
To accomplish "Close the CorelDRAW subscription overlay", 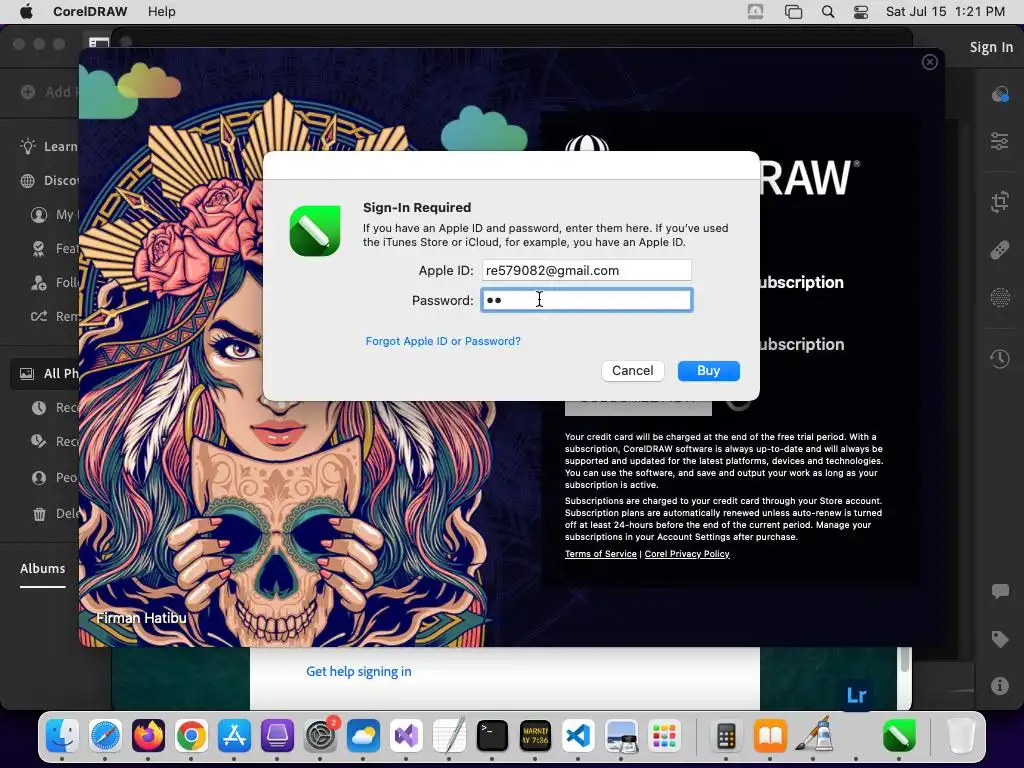I will (929, 62).
